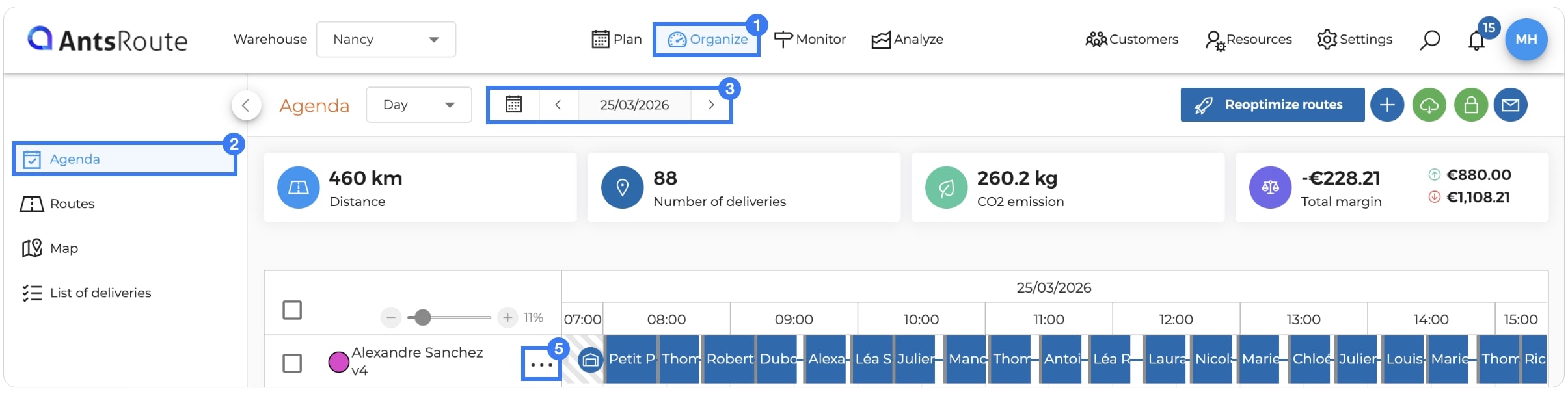1568x394 pixels.
Task: Click the CO2 emission leaf icon
Action: click(x=946, y=187)
